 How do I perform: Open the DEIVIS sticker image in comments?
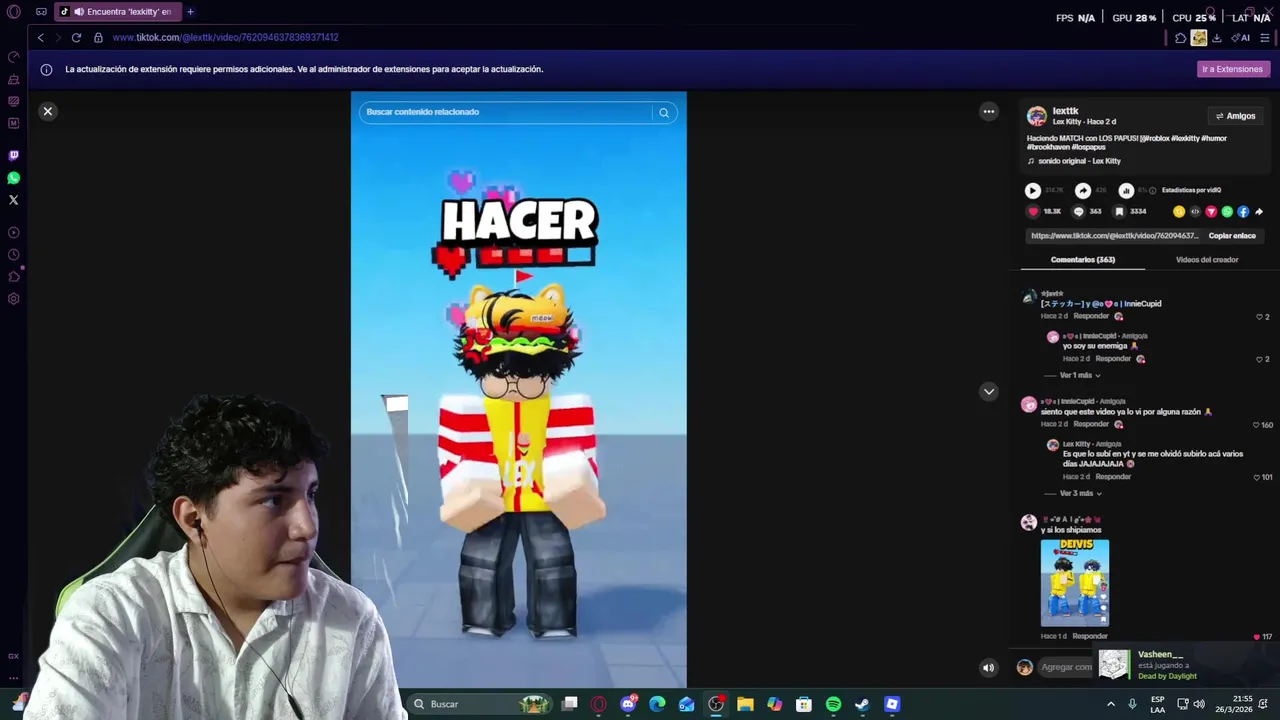click(x=1075, y=583)
